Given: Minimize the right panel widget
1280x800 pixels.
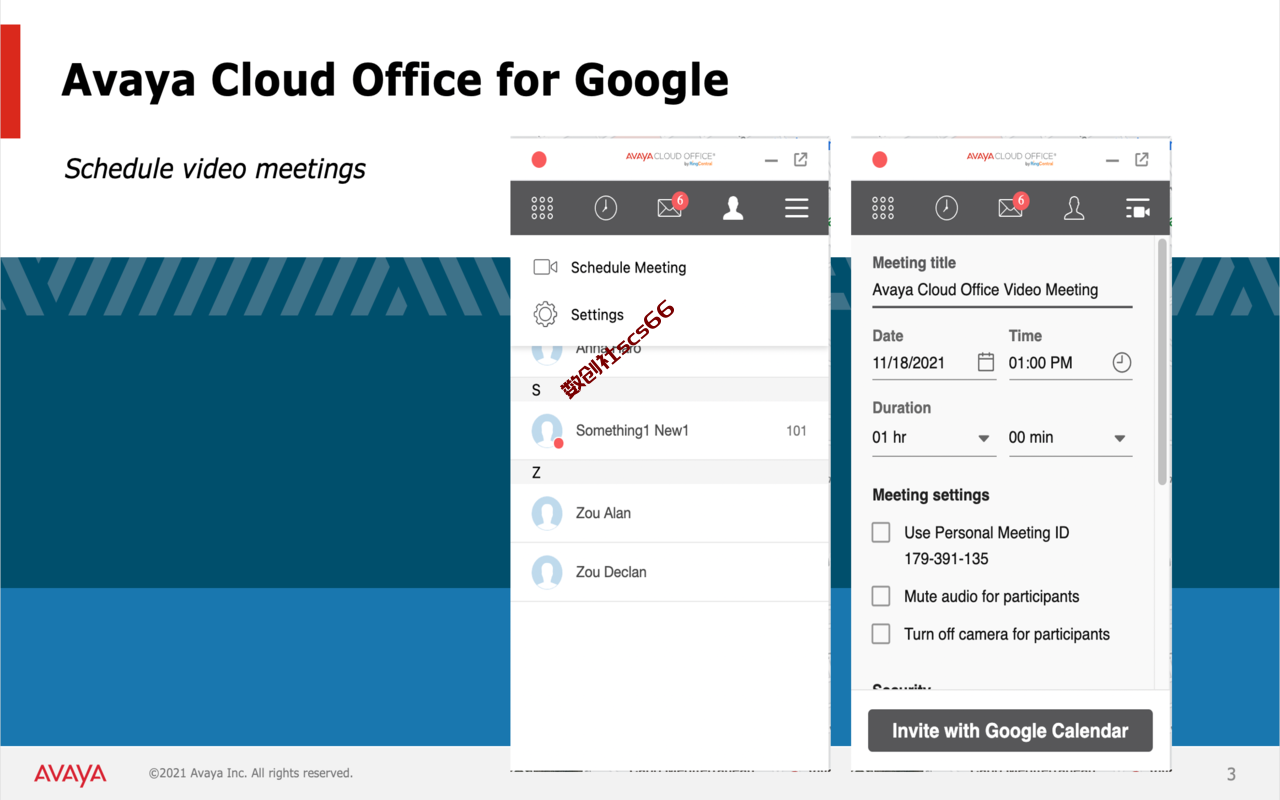Looking at the screenshot, I should point(1112,161).
